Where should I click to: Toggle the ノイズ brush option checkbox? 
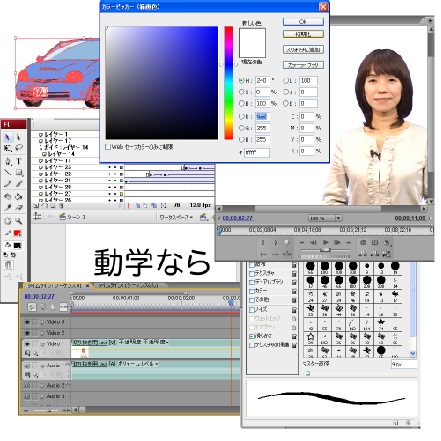pyautogui.click(x=252, y=309)
